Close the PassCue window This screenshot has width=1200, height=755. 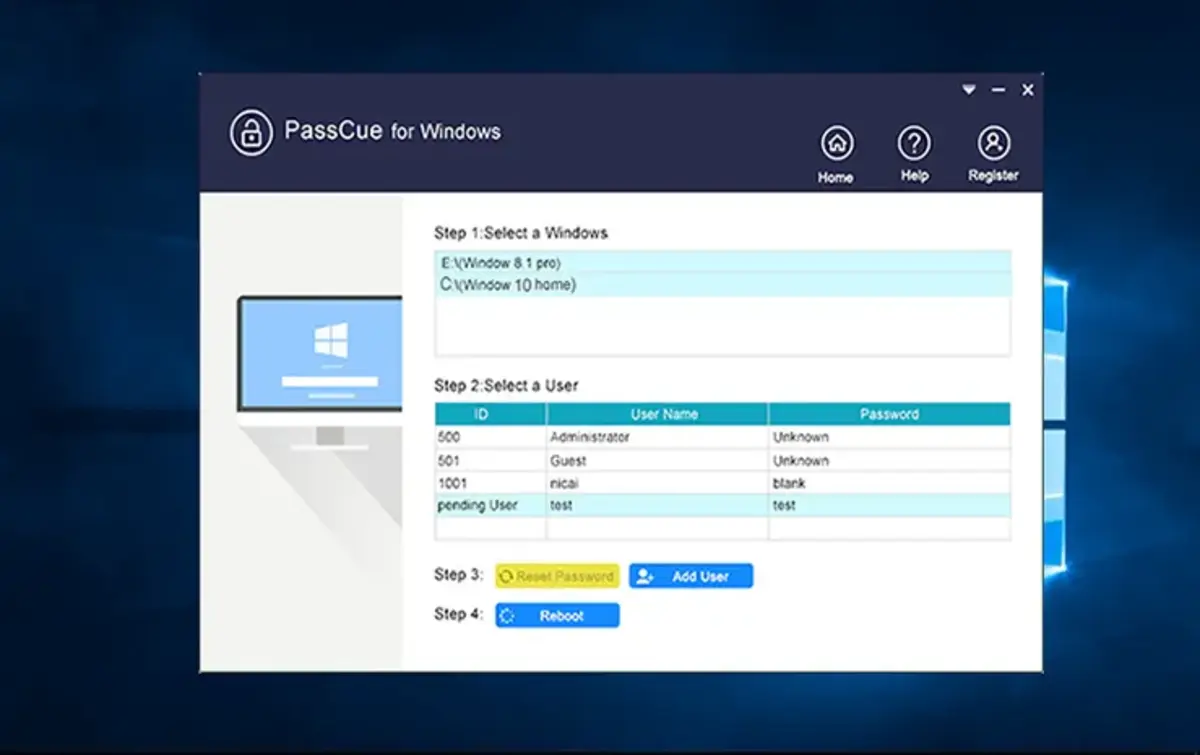(x=1027, y=90)
